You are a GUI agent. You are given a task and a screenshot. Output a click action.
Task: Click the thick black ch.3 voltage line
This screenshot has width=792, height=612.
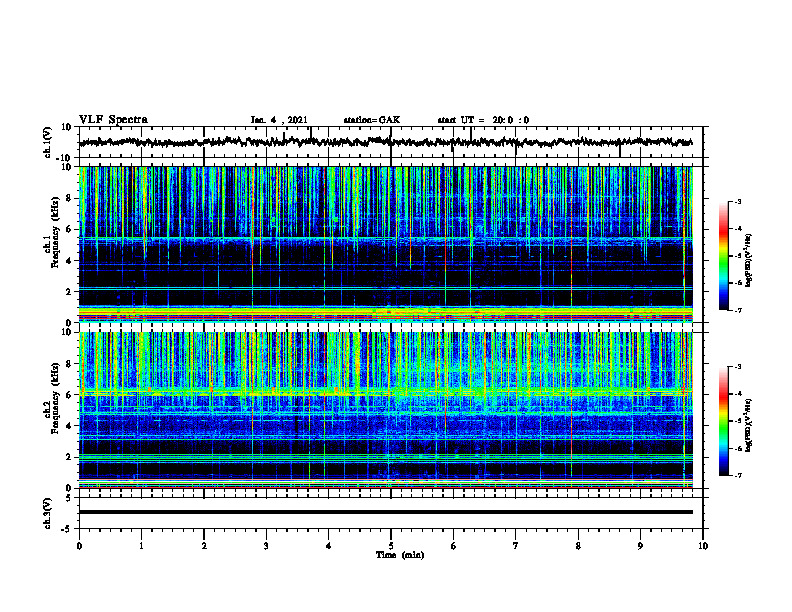click(386, 512)
